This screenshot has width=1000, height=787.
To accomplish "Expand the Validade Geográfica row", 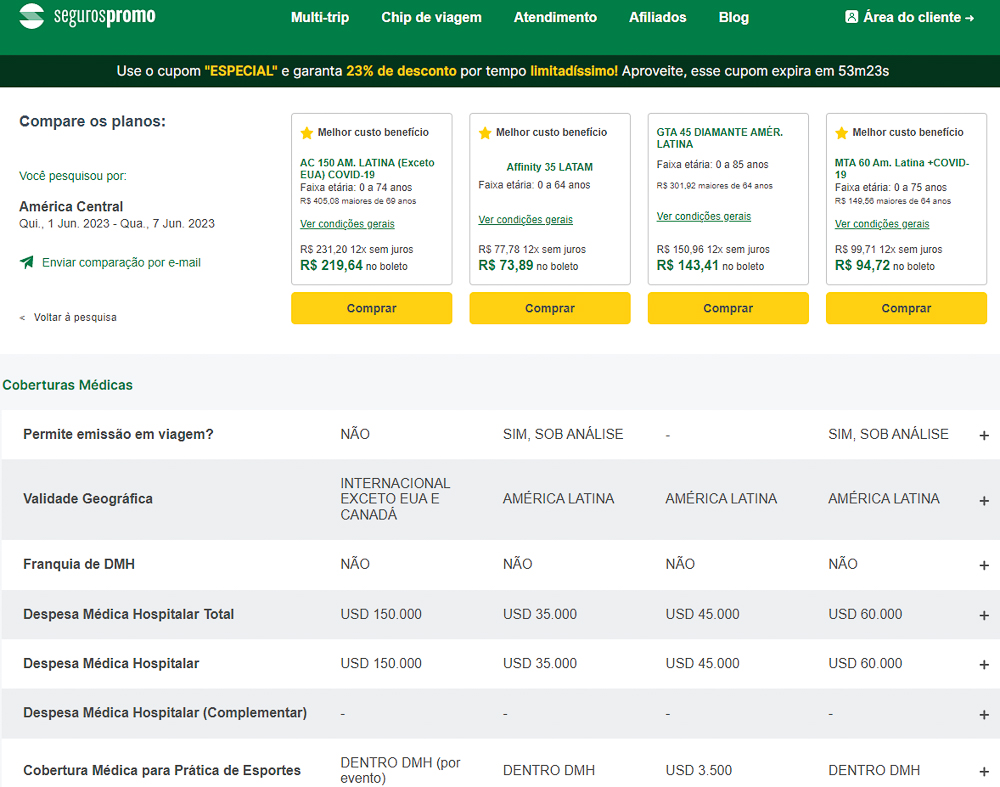I will coord(984,501).
